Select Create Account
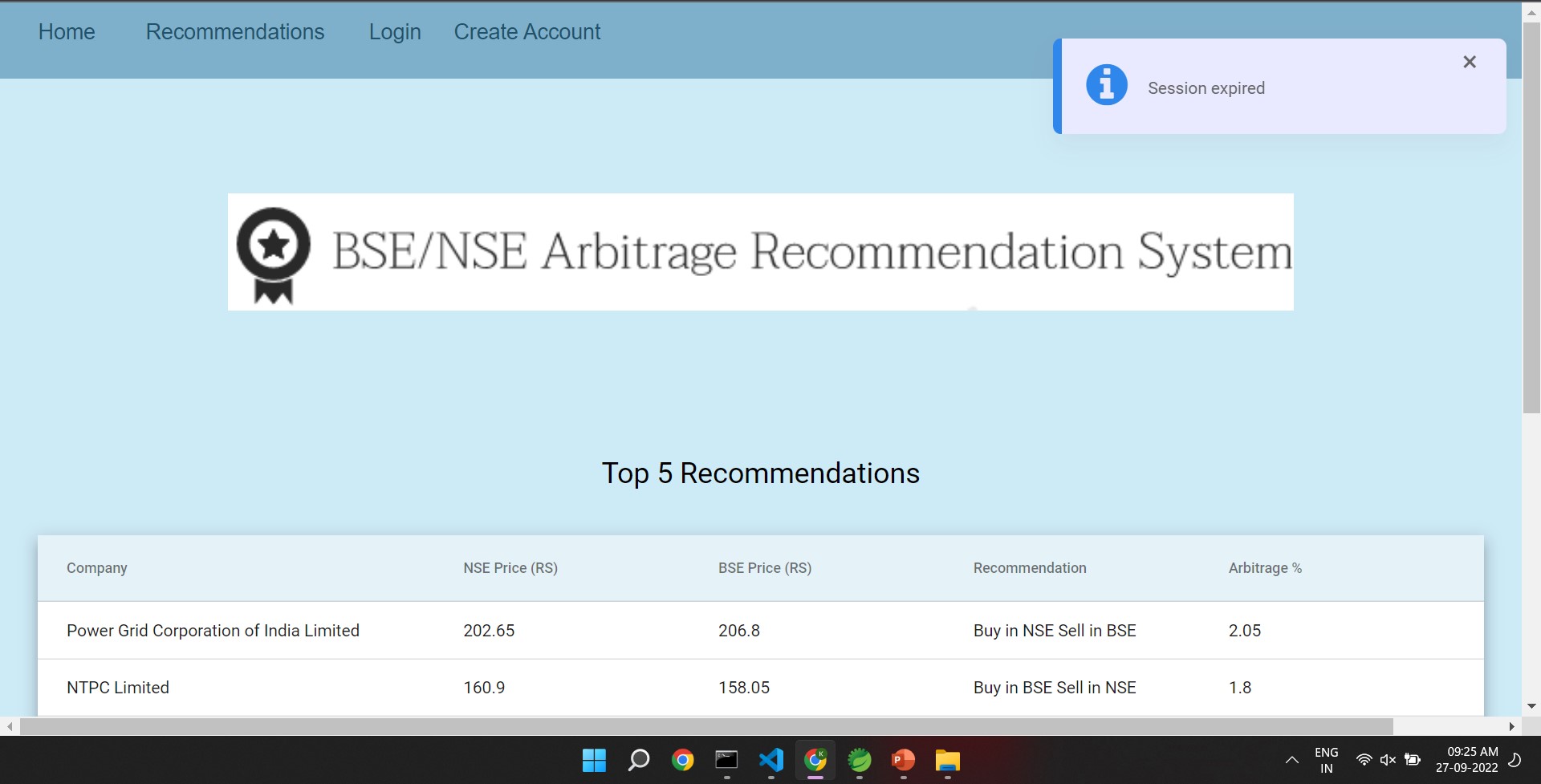Screen dimensions: 1541x784 click(x=527, y=31)
